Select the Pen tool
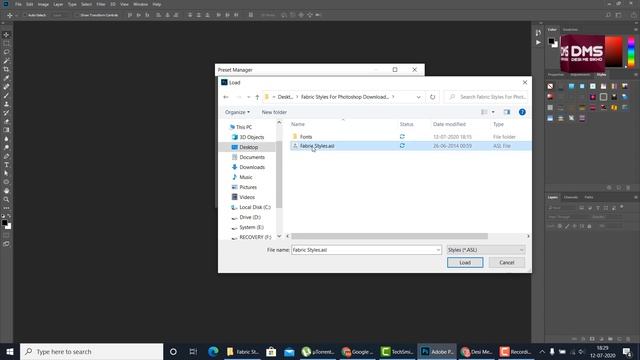The width and height of the screenshot is (640, 360). (x=6, y=156)
